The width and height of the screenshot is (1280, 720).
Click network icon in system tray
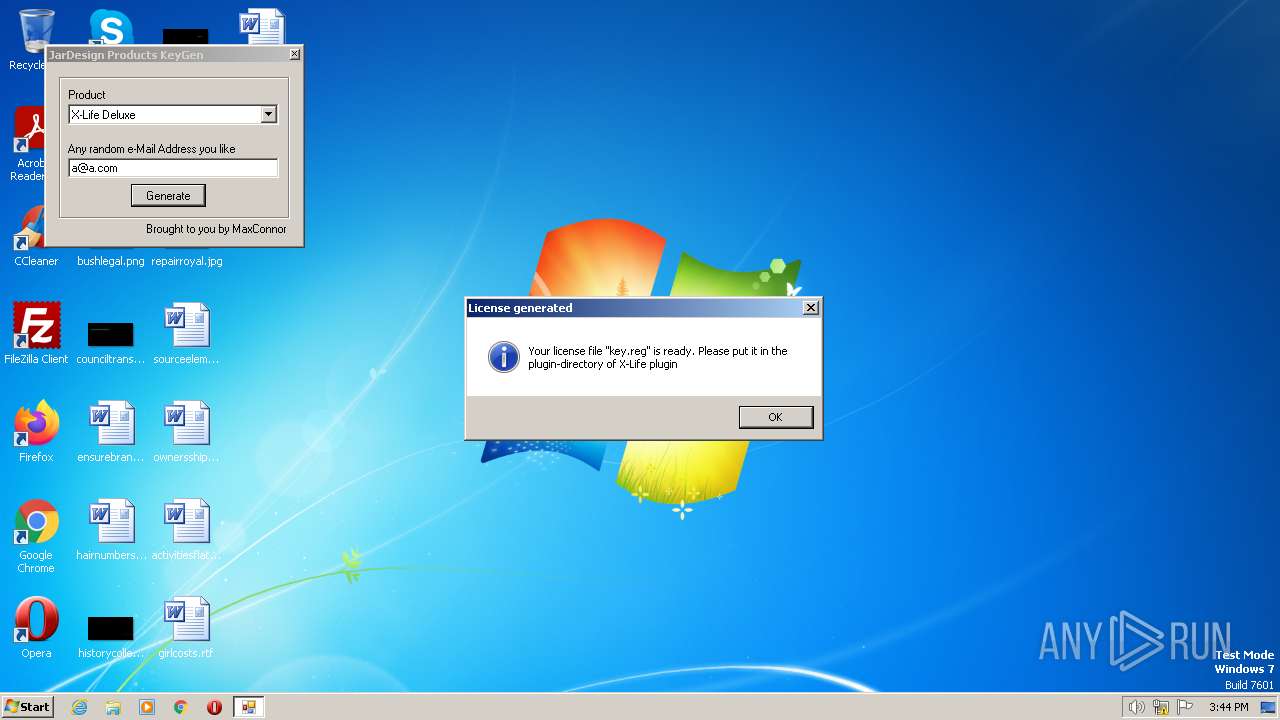coord(1161,707)
